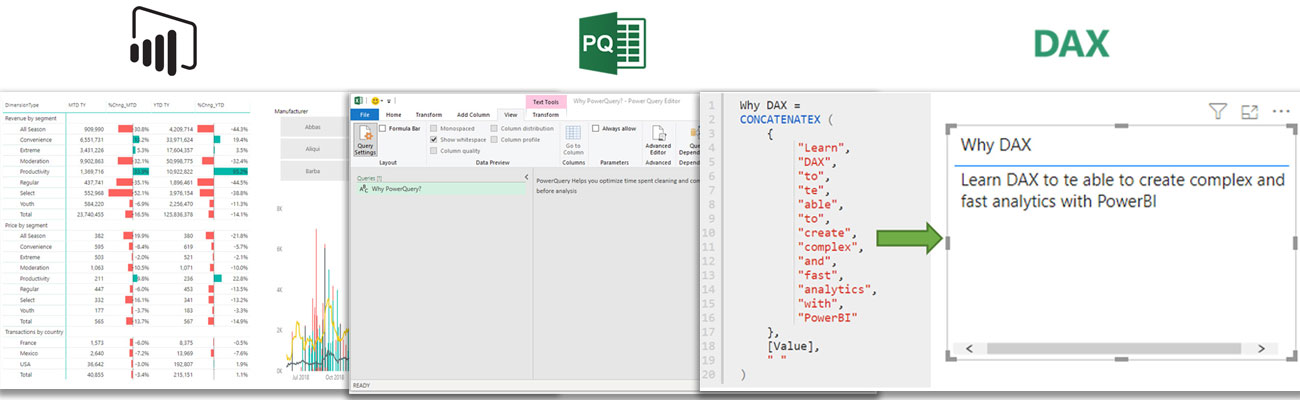
Task: Enable the Column distribution checkbox
Action: pyautogui.click(x=493, y=128)
